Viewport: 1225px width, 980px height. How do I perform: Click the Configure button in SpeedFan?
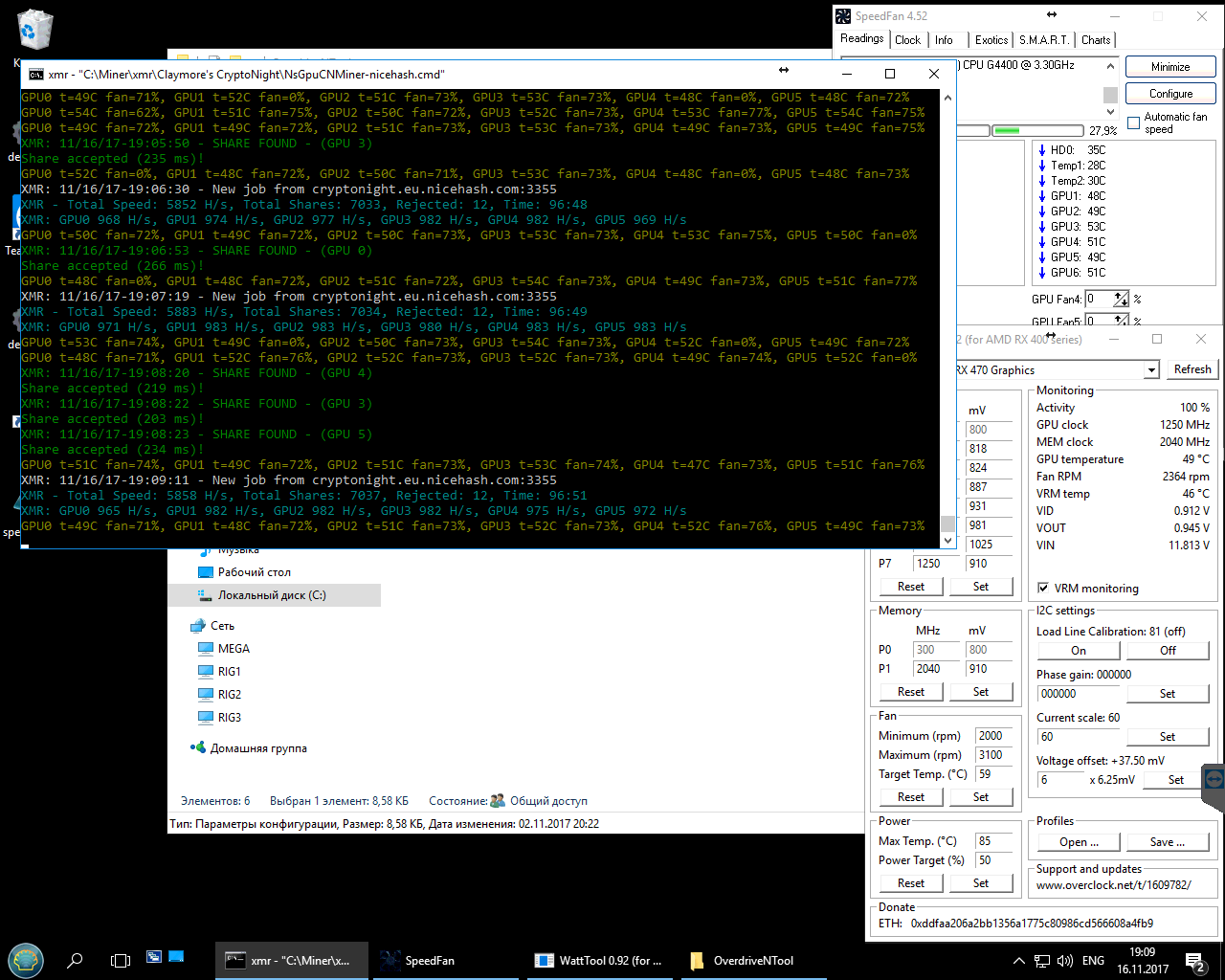(1170, 94)
